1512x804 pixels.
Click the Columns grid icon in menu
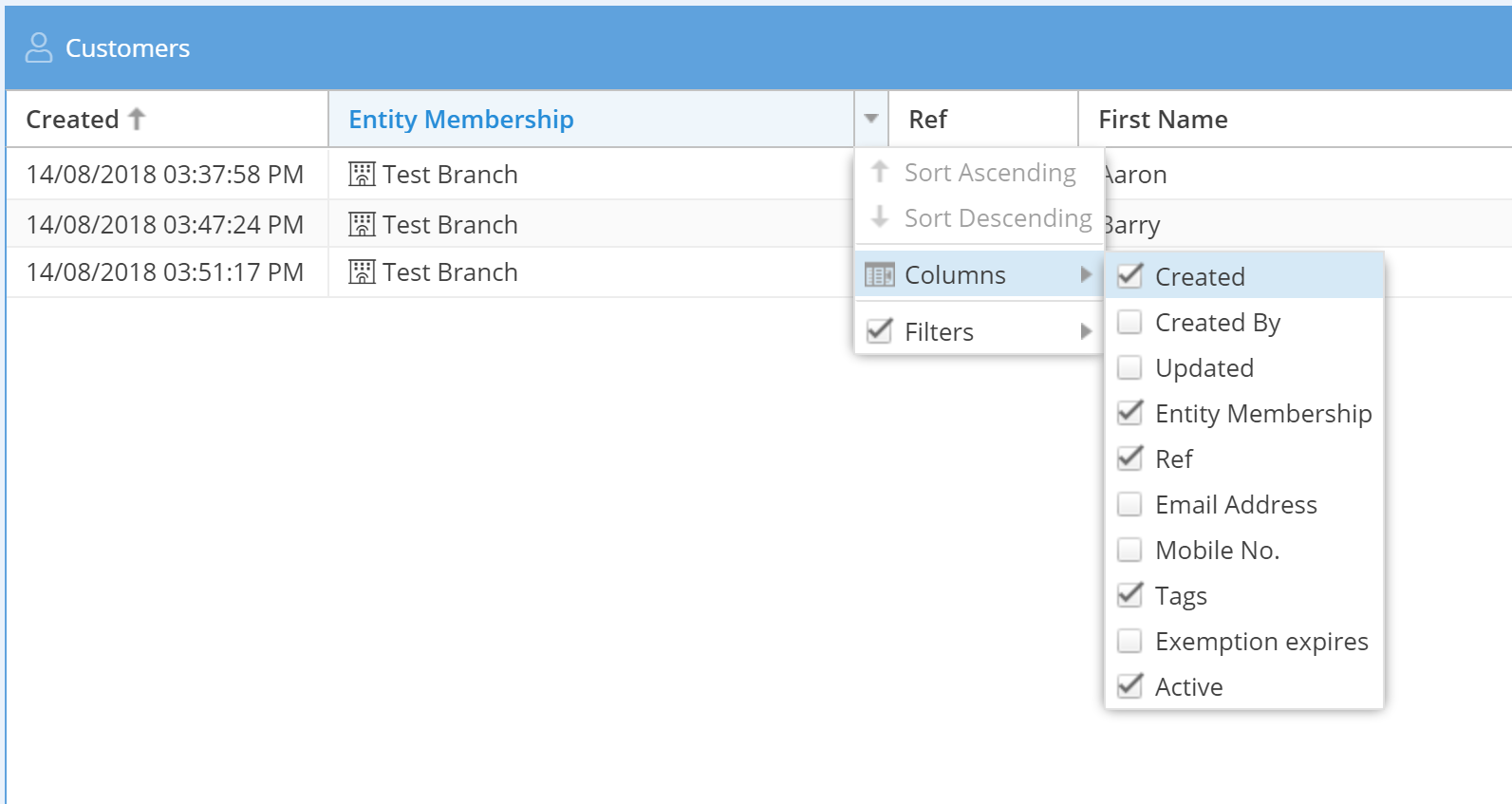click(x=880, y=275)
